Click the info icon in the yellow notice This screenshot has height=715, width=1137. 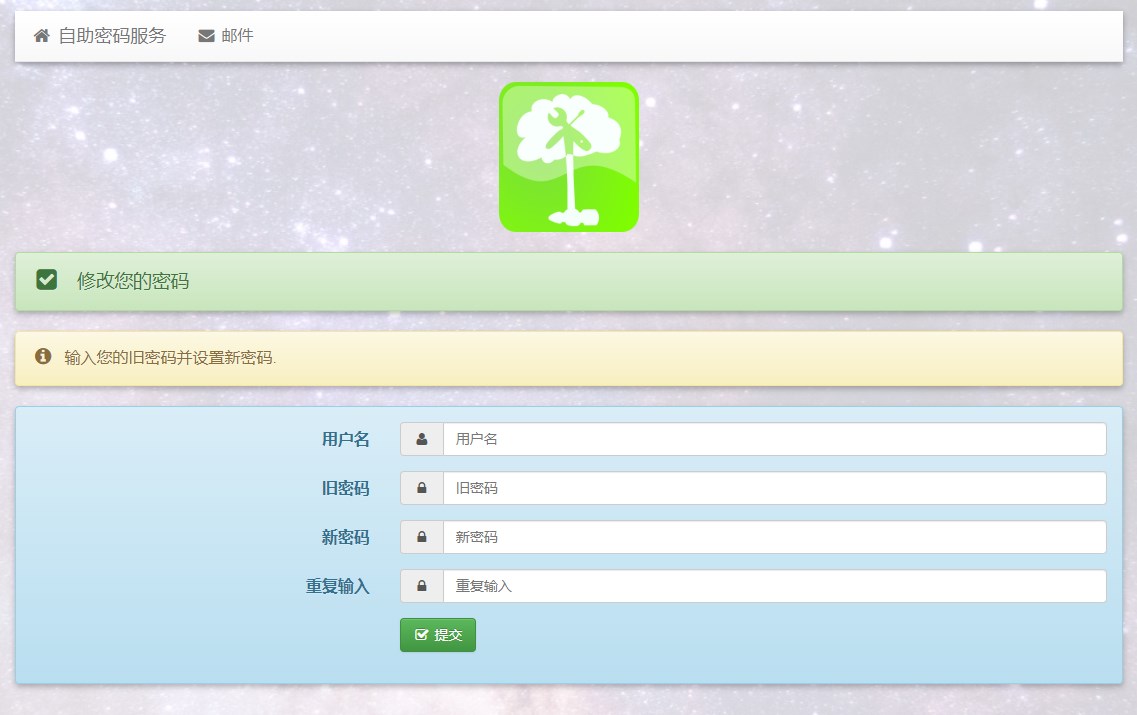coord(43,357)
